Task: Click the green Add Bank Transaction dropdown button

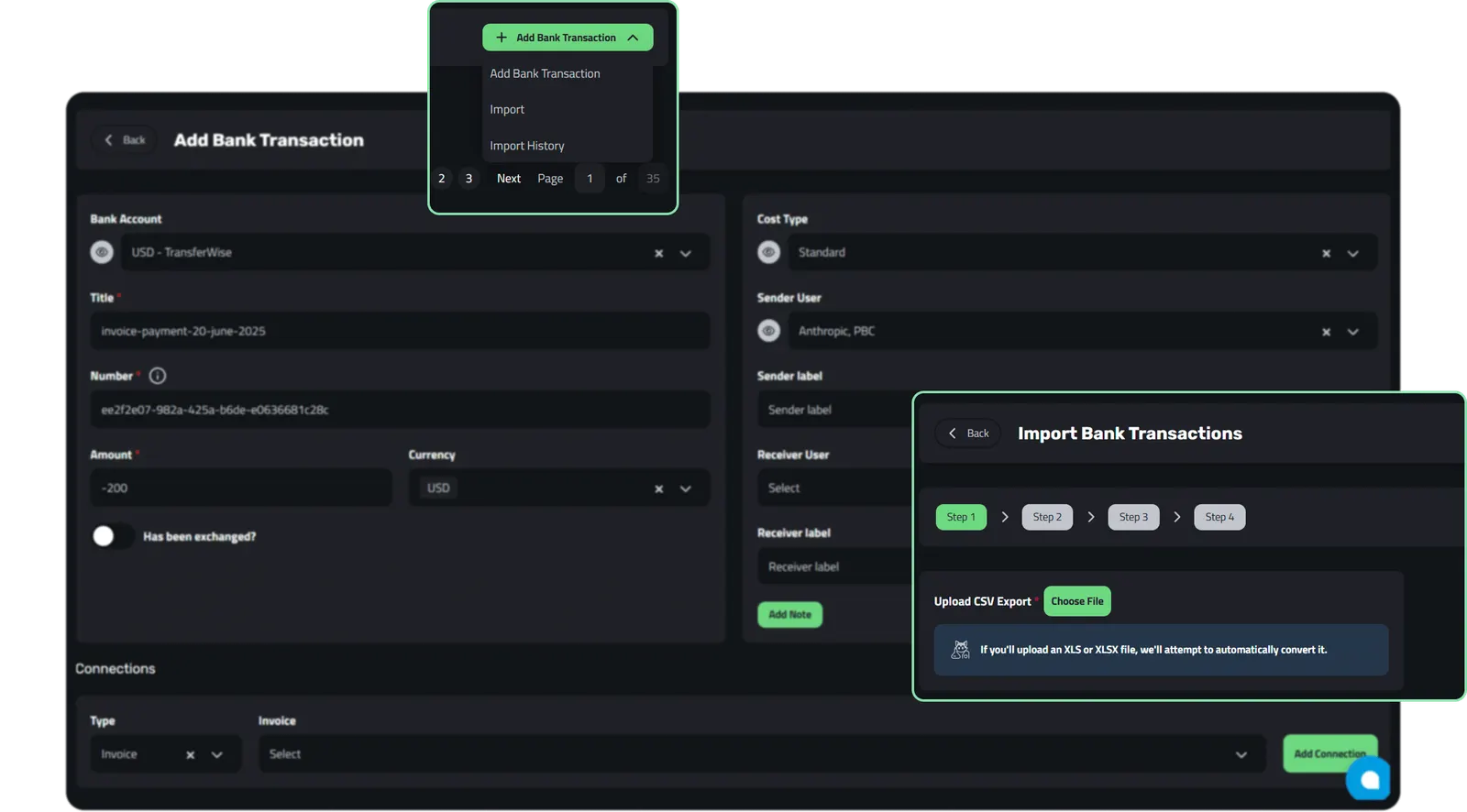Action: click(568, 38)
